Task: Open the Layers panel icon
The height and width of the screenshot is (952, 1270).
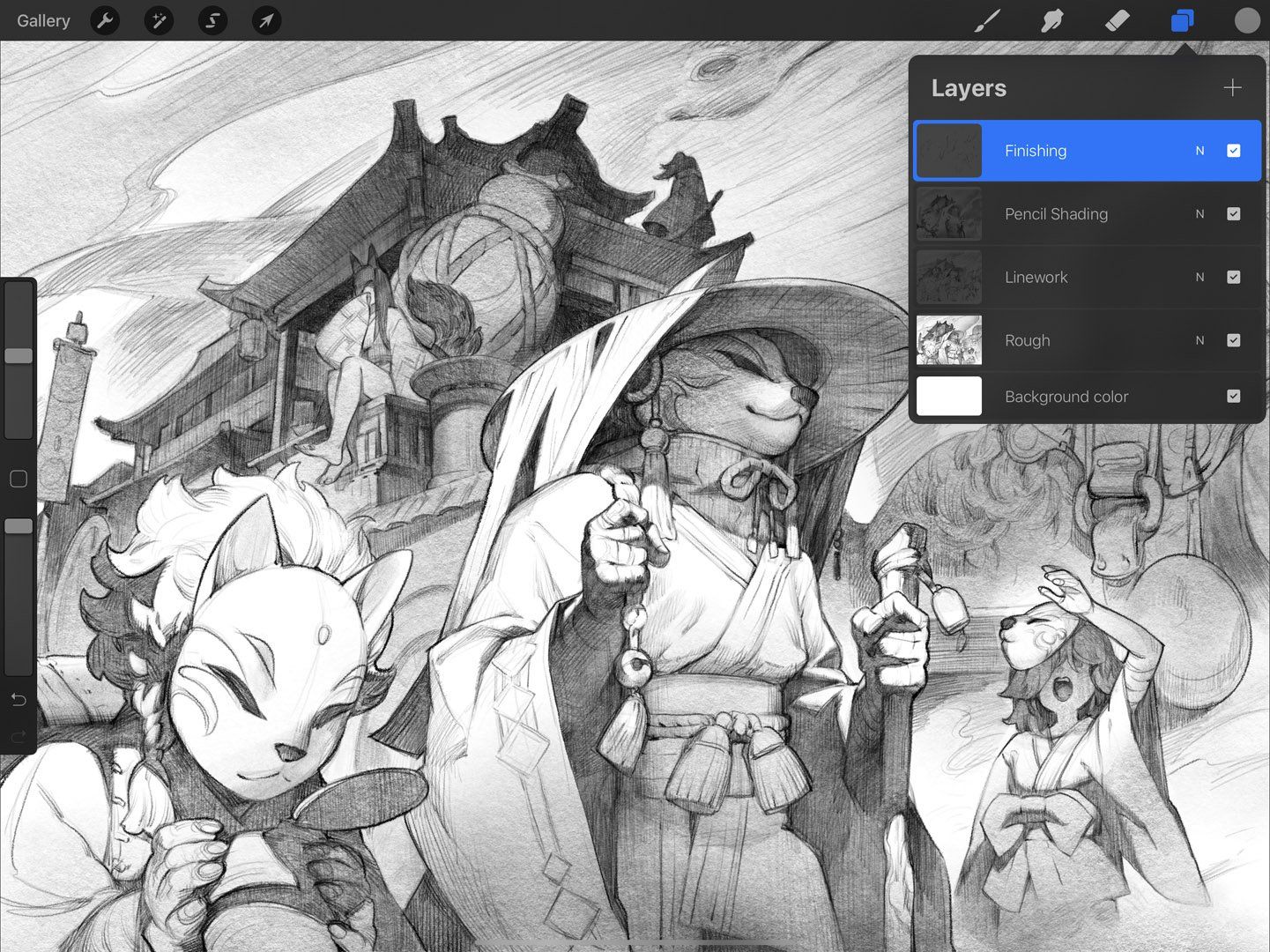Action: coord(1181,20)
